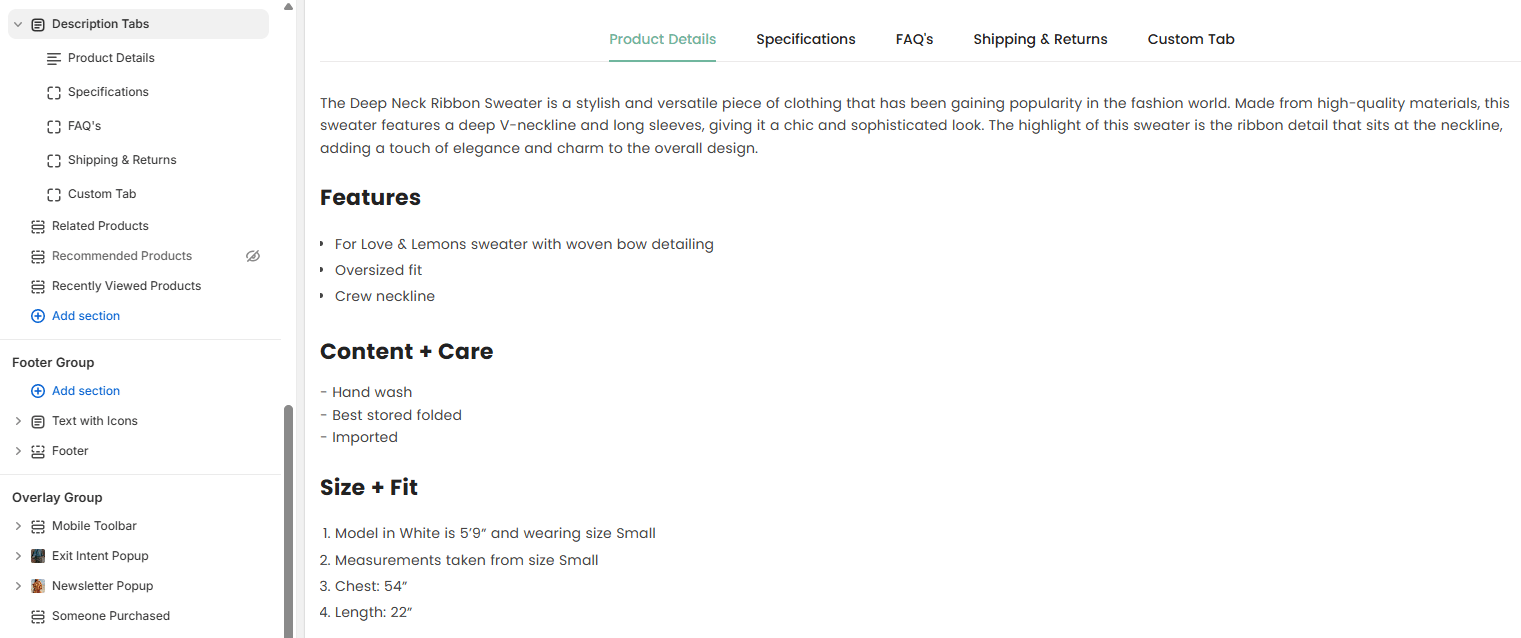Expand the Mobile Toolbar section
This screenshot has height=638, width=1521.
(x=18, y=526)
